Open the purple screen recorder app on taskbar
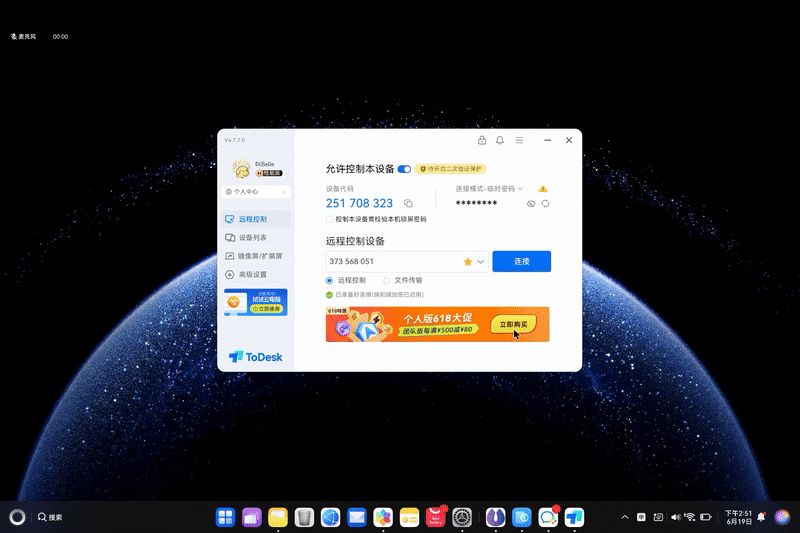This screenshot has height=533, width=800. pyautogui.click(x=252, y=517)
